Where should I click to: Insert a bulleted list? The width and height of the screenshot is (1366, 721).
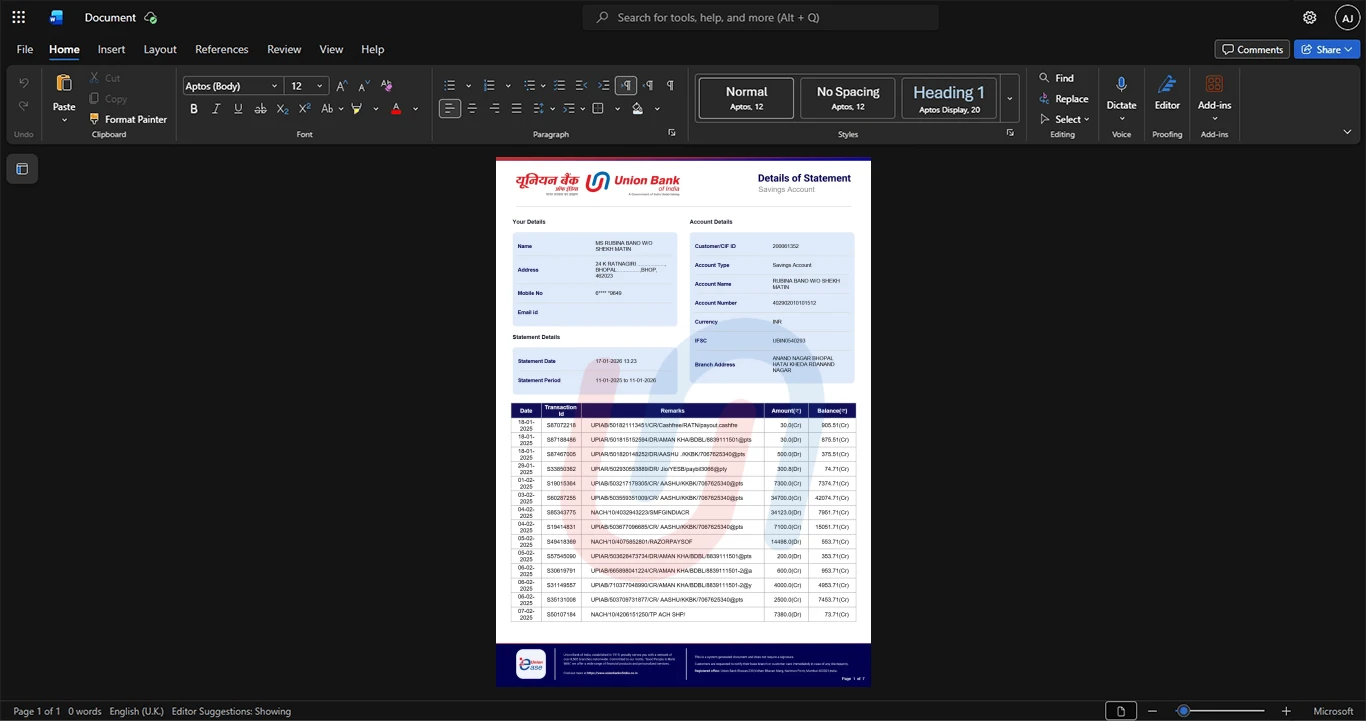tap(450, 86)
